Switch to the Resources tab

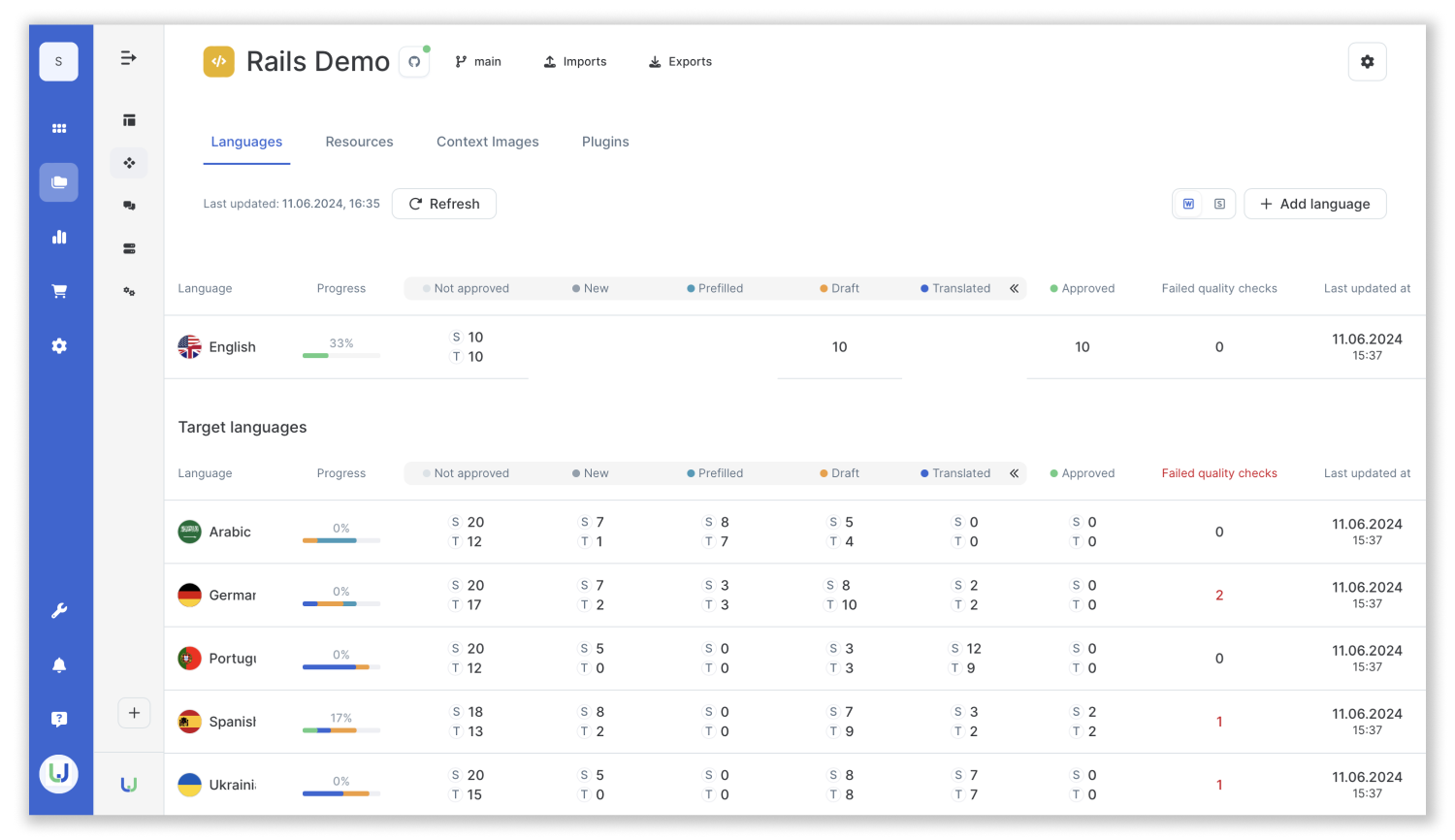[360, 142]
